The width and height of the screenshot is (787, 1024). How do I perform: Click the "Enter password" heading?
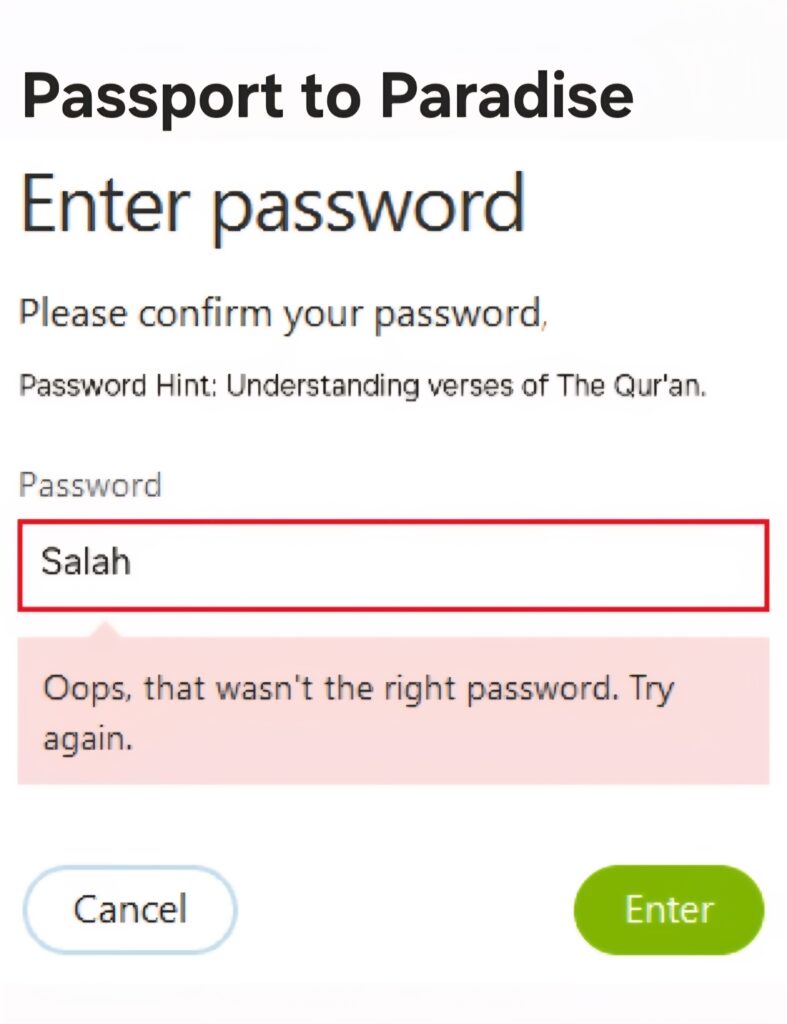(x=273, y=206)
